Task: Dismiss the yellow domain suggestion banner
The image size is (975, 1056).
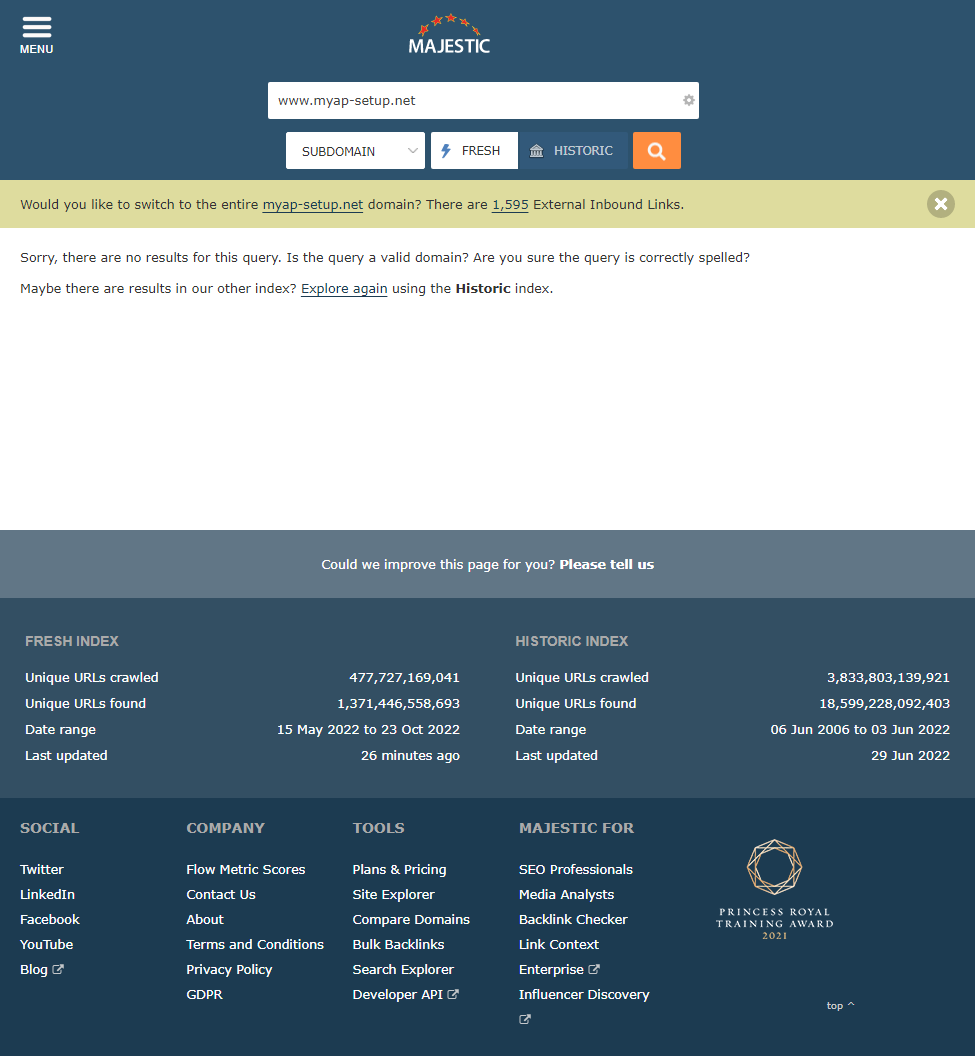Action: point(940,204)
